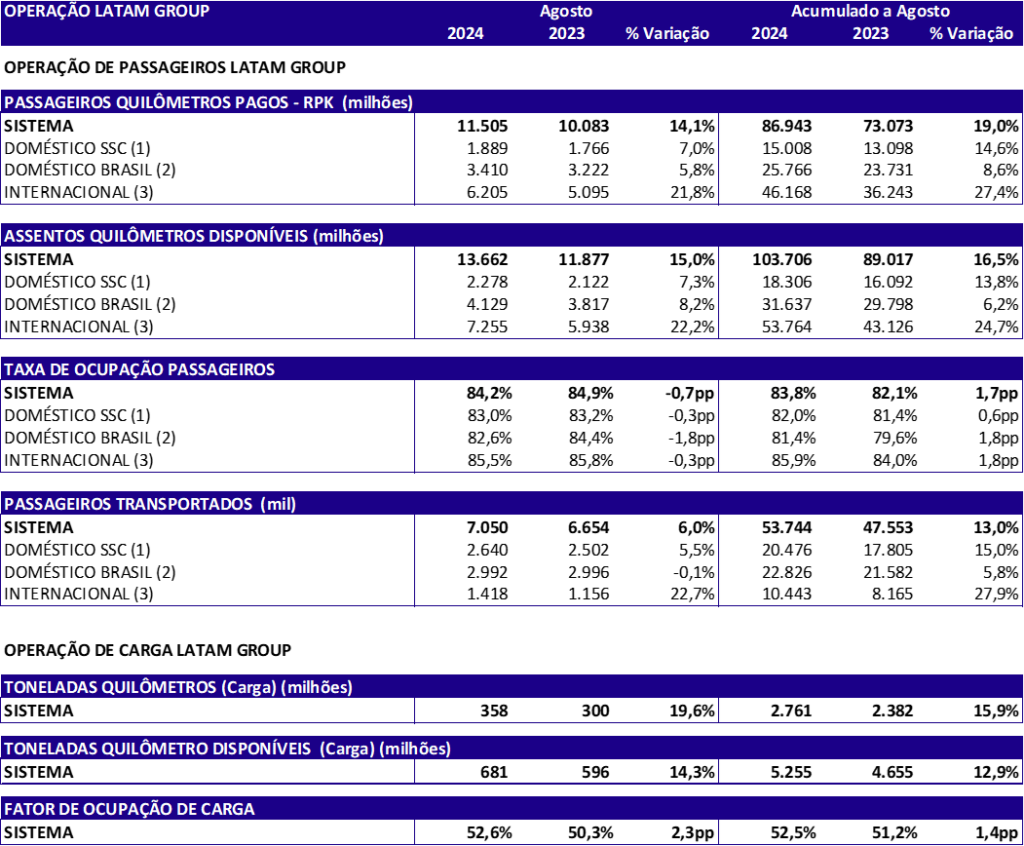
Task: Select the 6,2% variation value
Action: 1000,304
